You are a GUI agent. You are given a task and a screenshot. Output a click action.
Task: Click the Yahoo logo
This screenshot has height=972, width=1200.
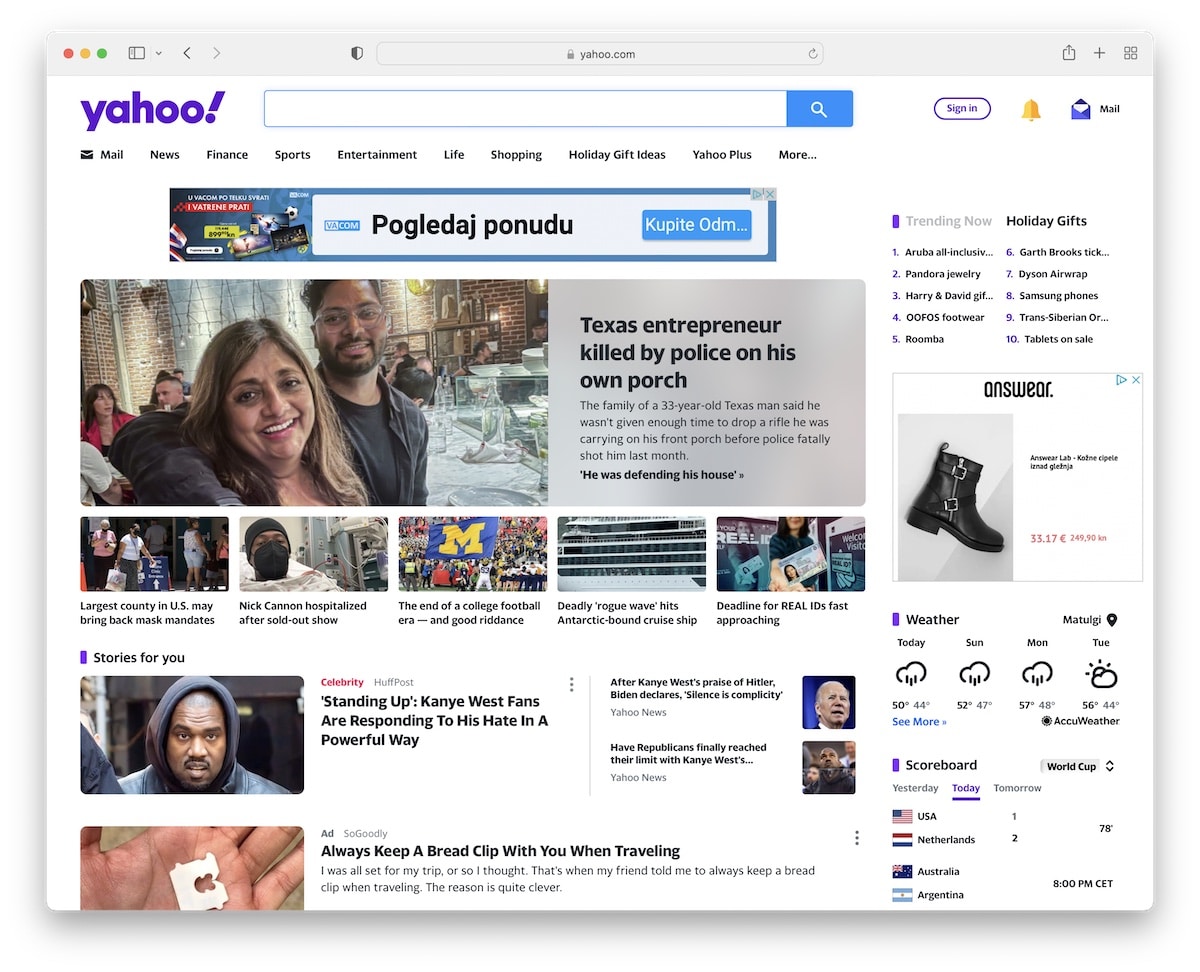point(151,109)
